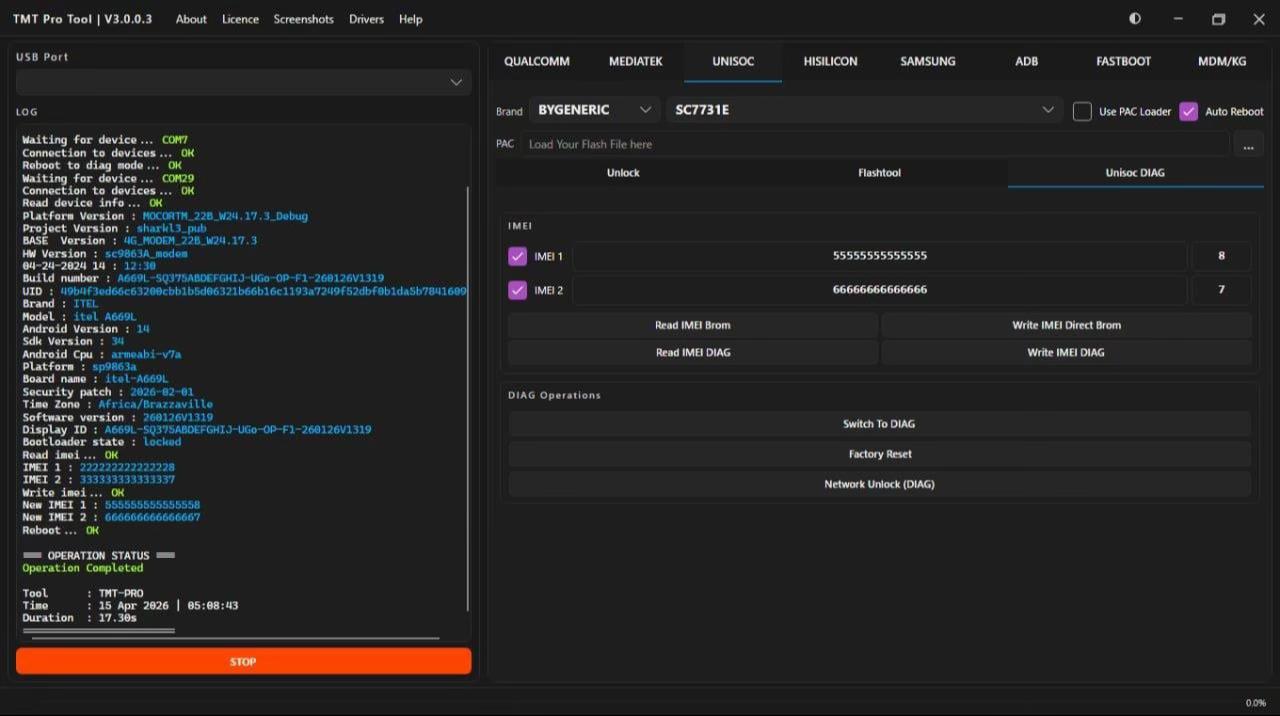Switch to the SAMSUNG tab
This screenshot has height=716, width=1280.
(928, 61)
